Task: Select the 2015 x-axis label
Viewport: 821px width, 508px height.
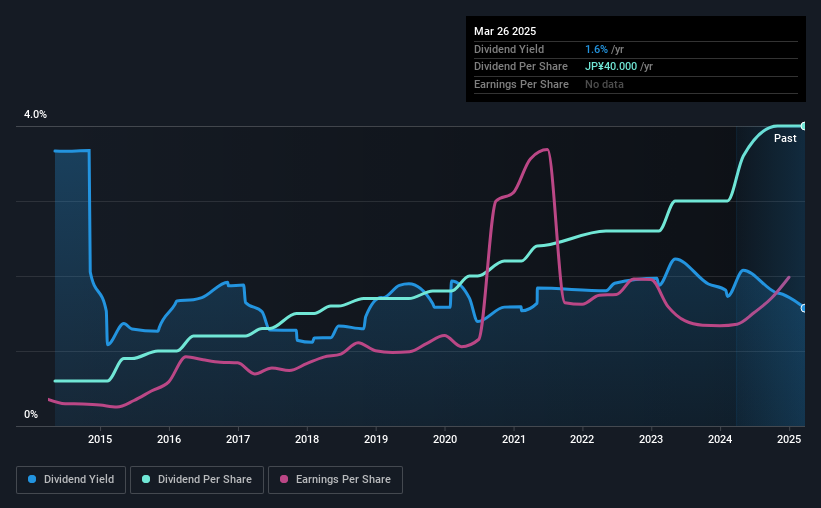Action: tap(100, 439)
